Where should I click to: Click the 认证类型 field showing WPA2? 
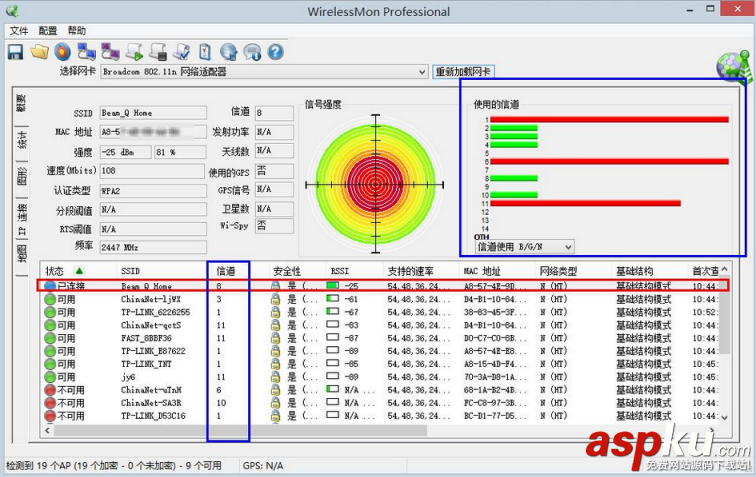(x=153, y=191)
